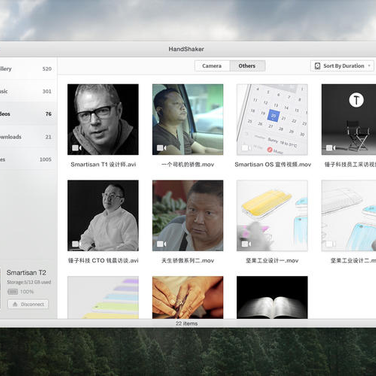Open 坚果工业设计二 video thumbnail
Screen dimensions: 376x376
(x=349, y=216)
